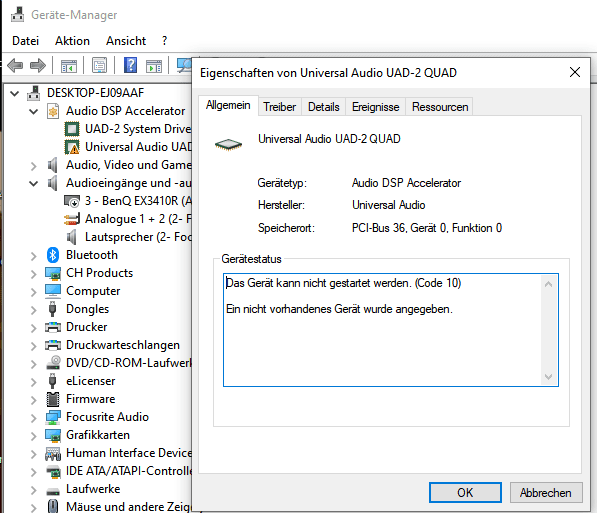Screen dimensions: 597x513
Task: Click the 'PCI-Bus 36, Gerät 0, Funktion 0' text
Action: [427, 228]
